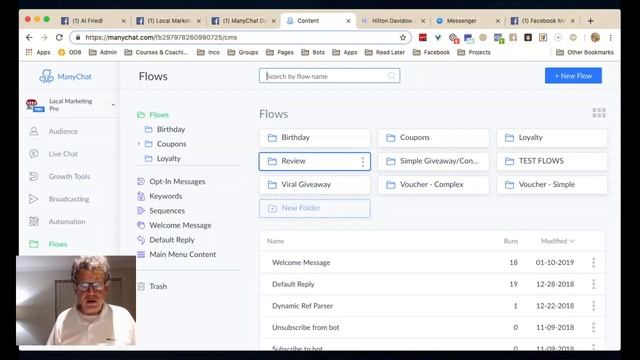The width and height of the screenshot is (640, 360).
Task: Open the Chrome profile avatar
Action: (x=595, y=38)
